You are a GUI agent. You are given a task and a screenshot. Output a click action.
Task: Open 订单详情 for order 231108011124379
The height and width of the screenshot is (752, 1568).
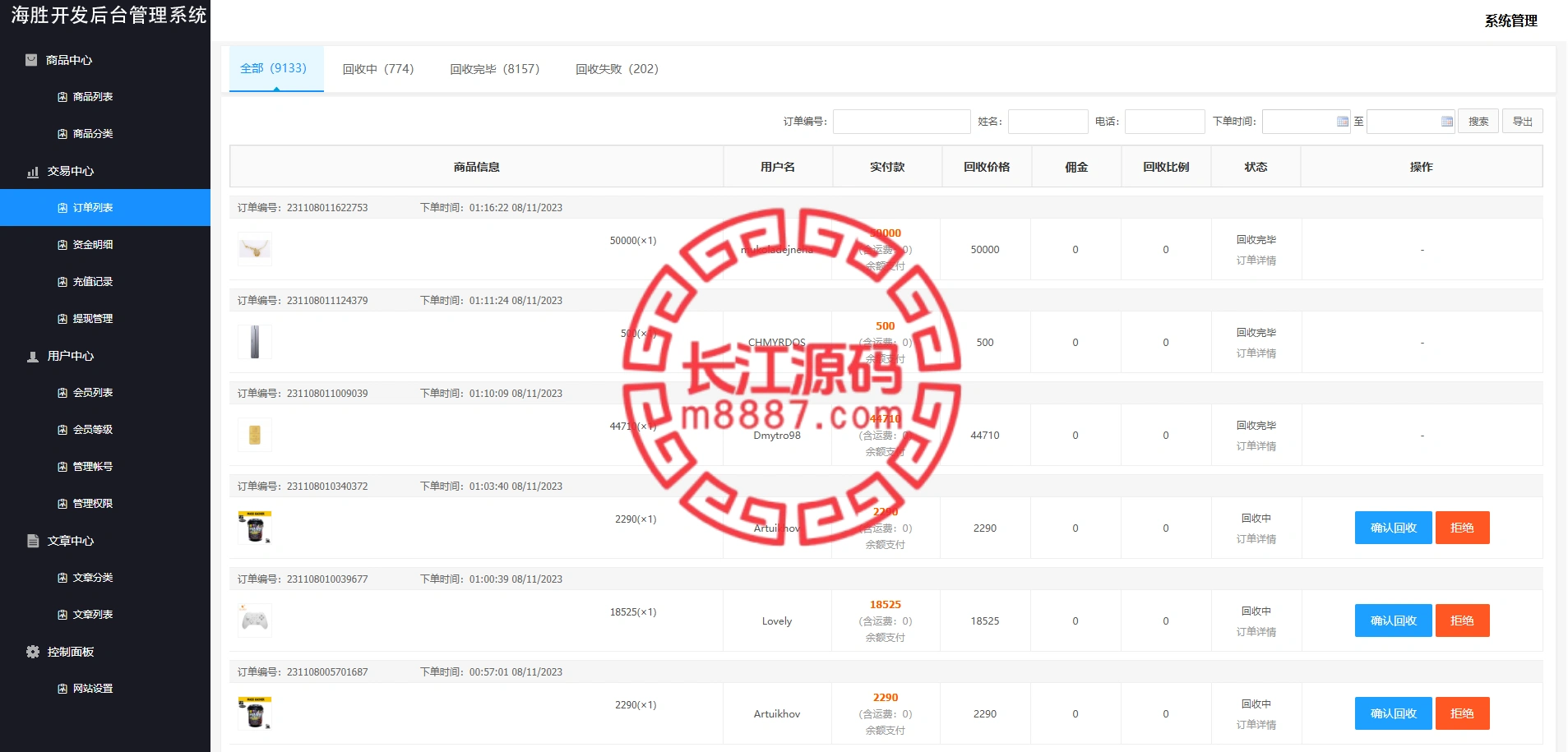(x=1256, y=353)
